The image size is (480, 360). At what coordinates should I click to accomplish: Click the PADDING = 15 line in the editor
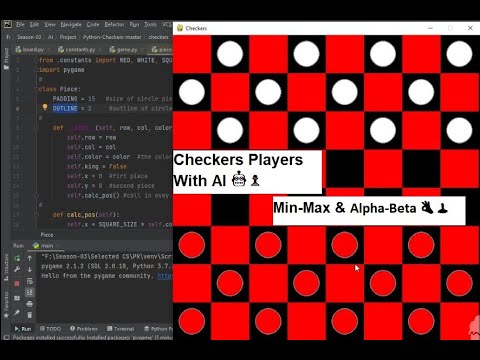74,99
